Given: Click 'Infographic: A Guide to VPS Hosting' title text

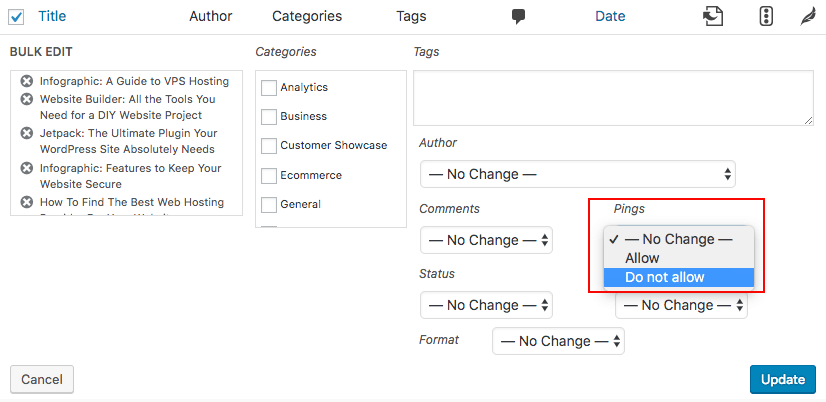Looking at the screenshot, I should coord(134,81).
